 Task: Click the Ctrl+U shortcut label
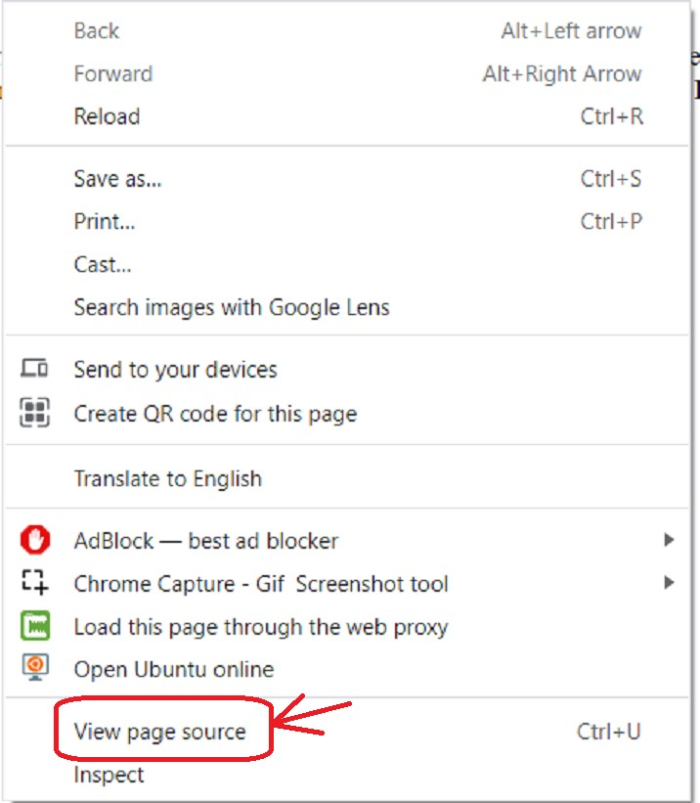[x=608, y=732]
